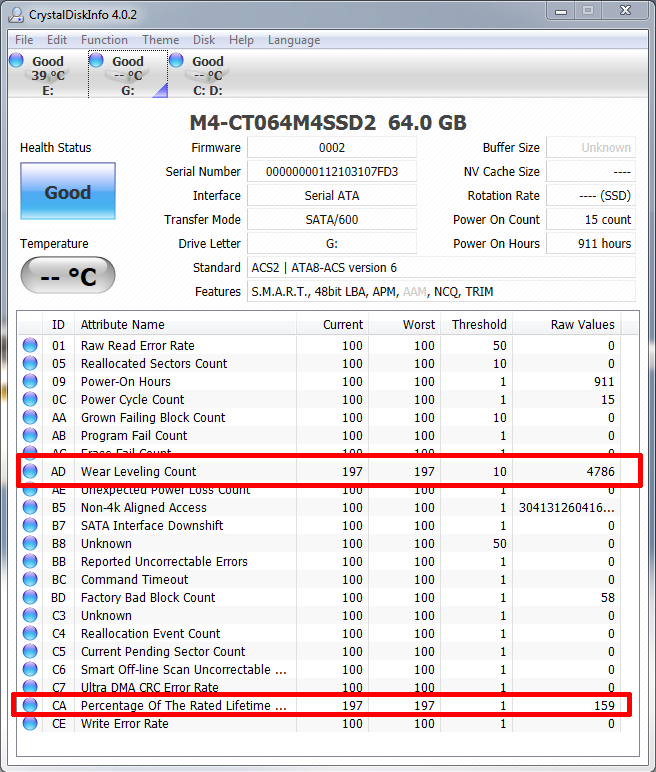Open the Language menu

(x=294, y=40)
